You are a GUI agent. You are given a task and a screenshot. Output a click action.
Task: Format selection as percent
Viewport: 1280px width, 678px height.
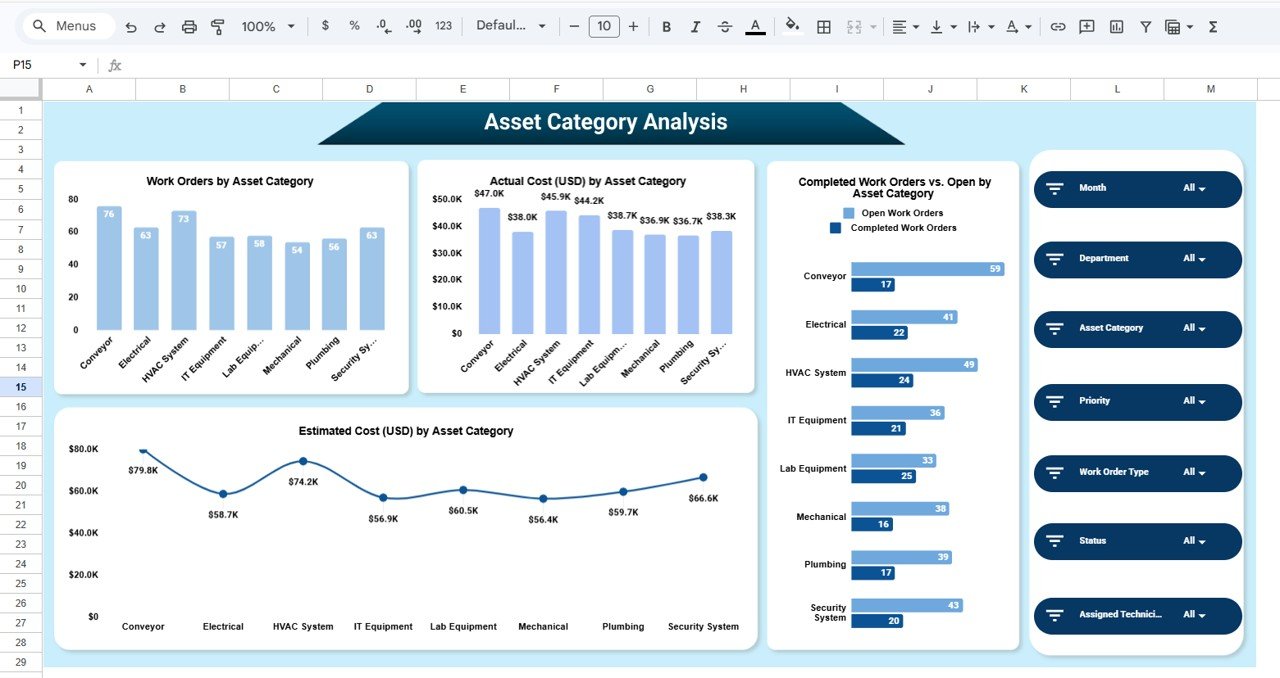[x=353, y=26]
